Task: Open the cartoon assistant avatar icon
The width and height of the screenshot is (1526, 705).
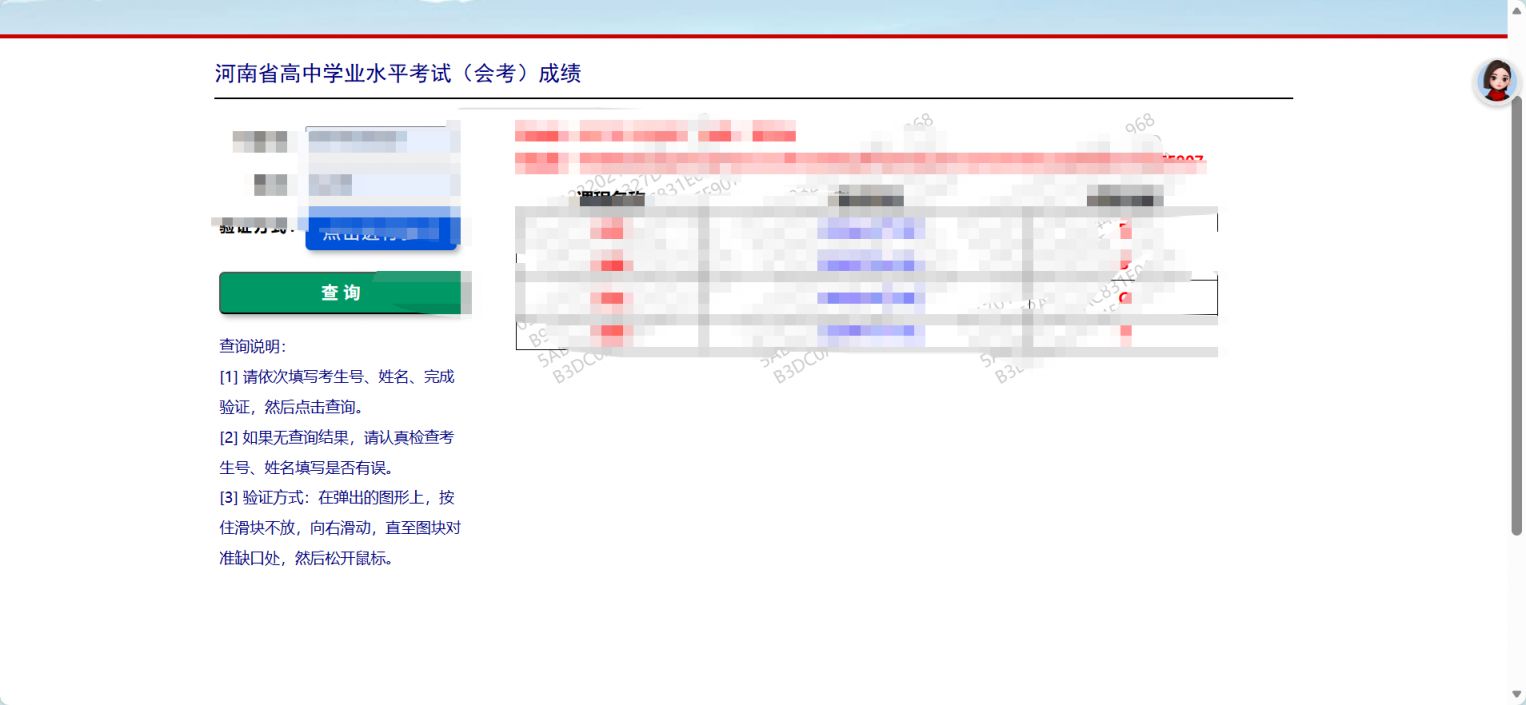Action: pyautogui.click(x=1496, y=81)
